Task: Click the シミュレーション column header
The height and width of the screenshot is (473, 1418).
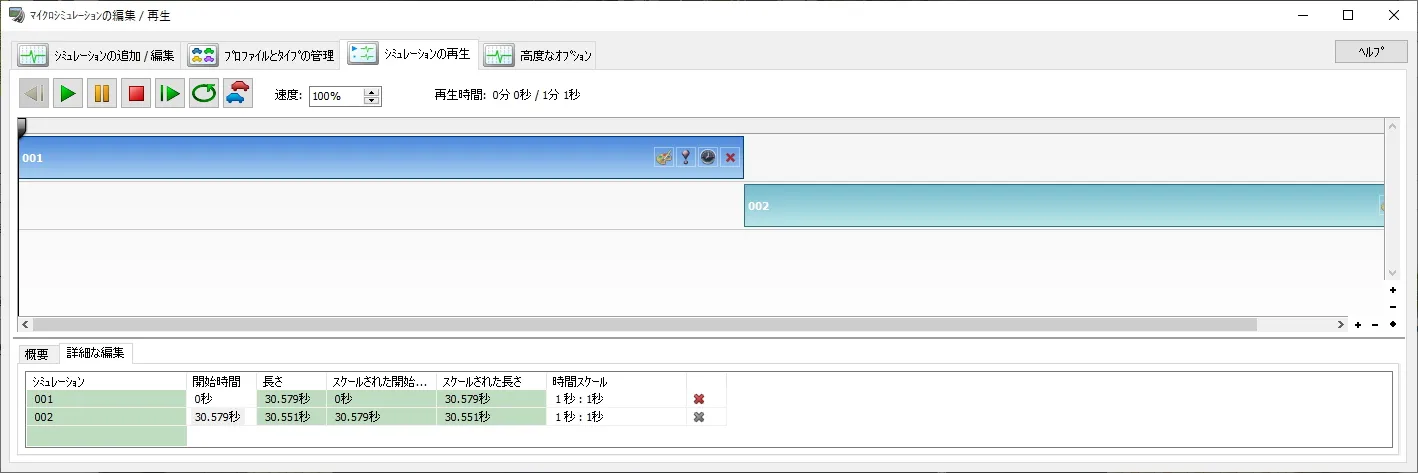Action: coord(107,381)
